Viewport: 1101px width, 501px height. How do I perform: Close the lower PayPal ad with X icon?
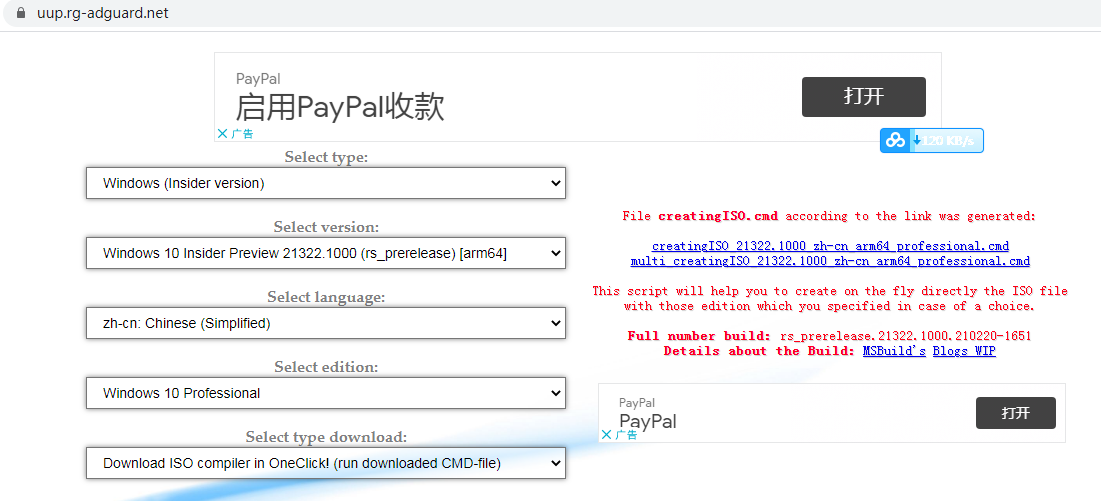click(607, 434)
